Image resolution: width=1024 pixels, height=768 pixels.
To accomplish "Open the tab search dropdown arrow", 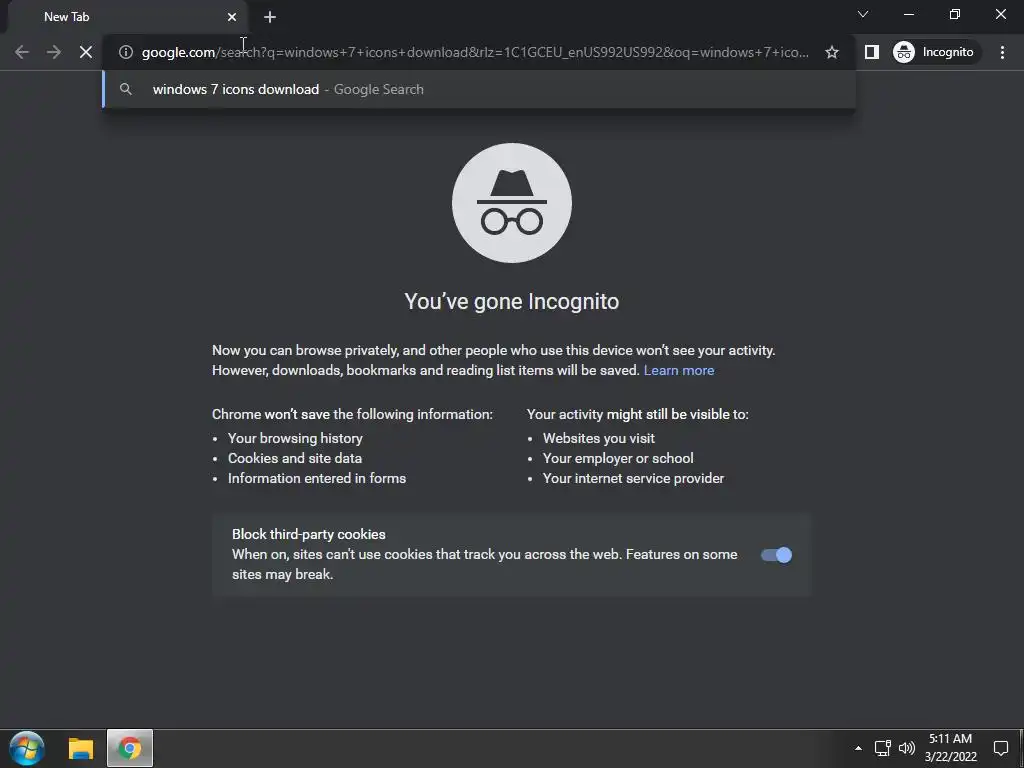I will 863,14.
